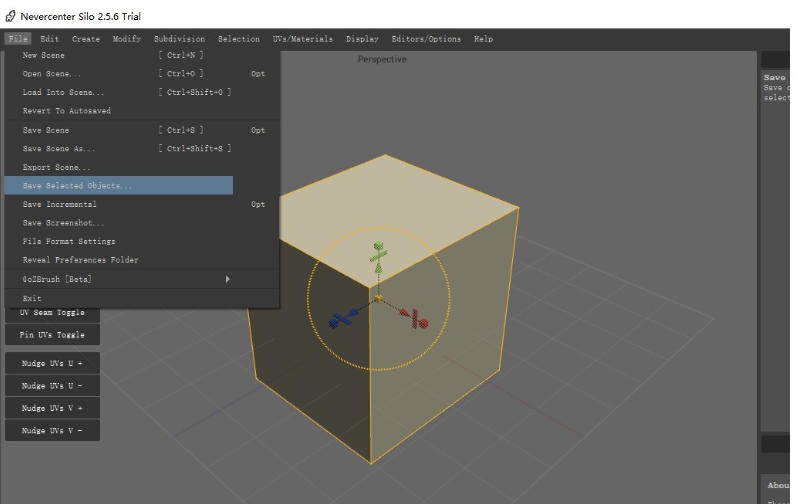
Task: Grab the red X-axis manipulator handle
Action: click(x=415, y=320)
